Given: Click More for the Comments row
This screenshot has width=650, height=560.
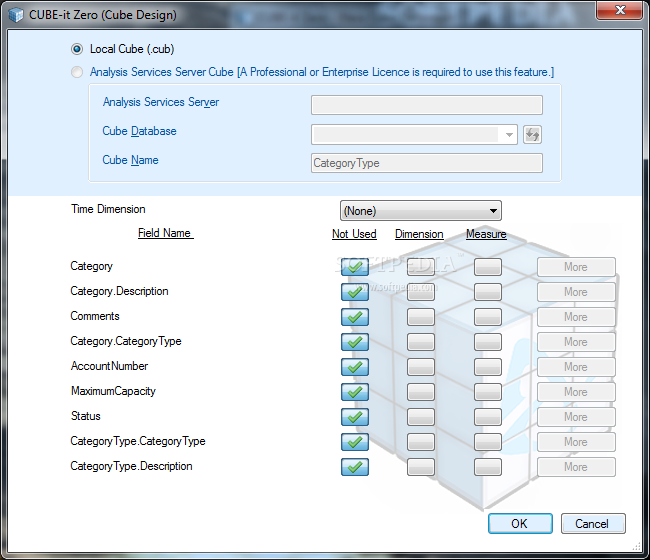Looking at the screenshot, I should [x=576, y=317].
